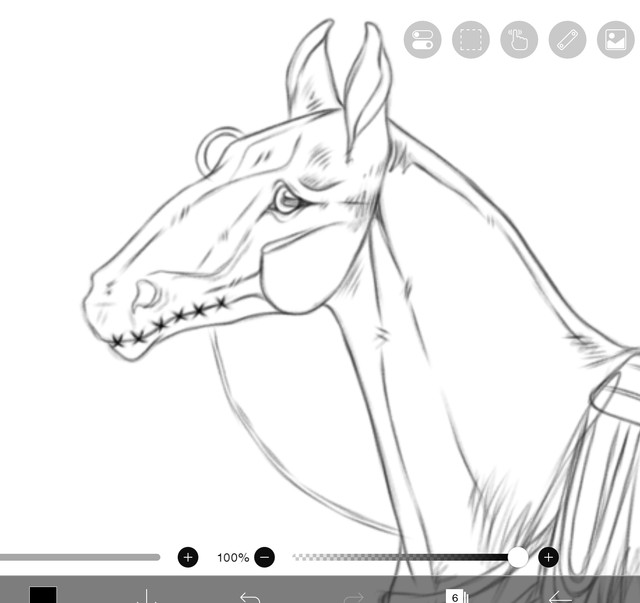Tap the redo arrow
640x603 pixels.
pos(353,597)
